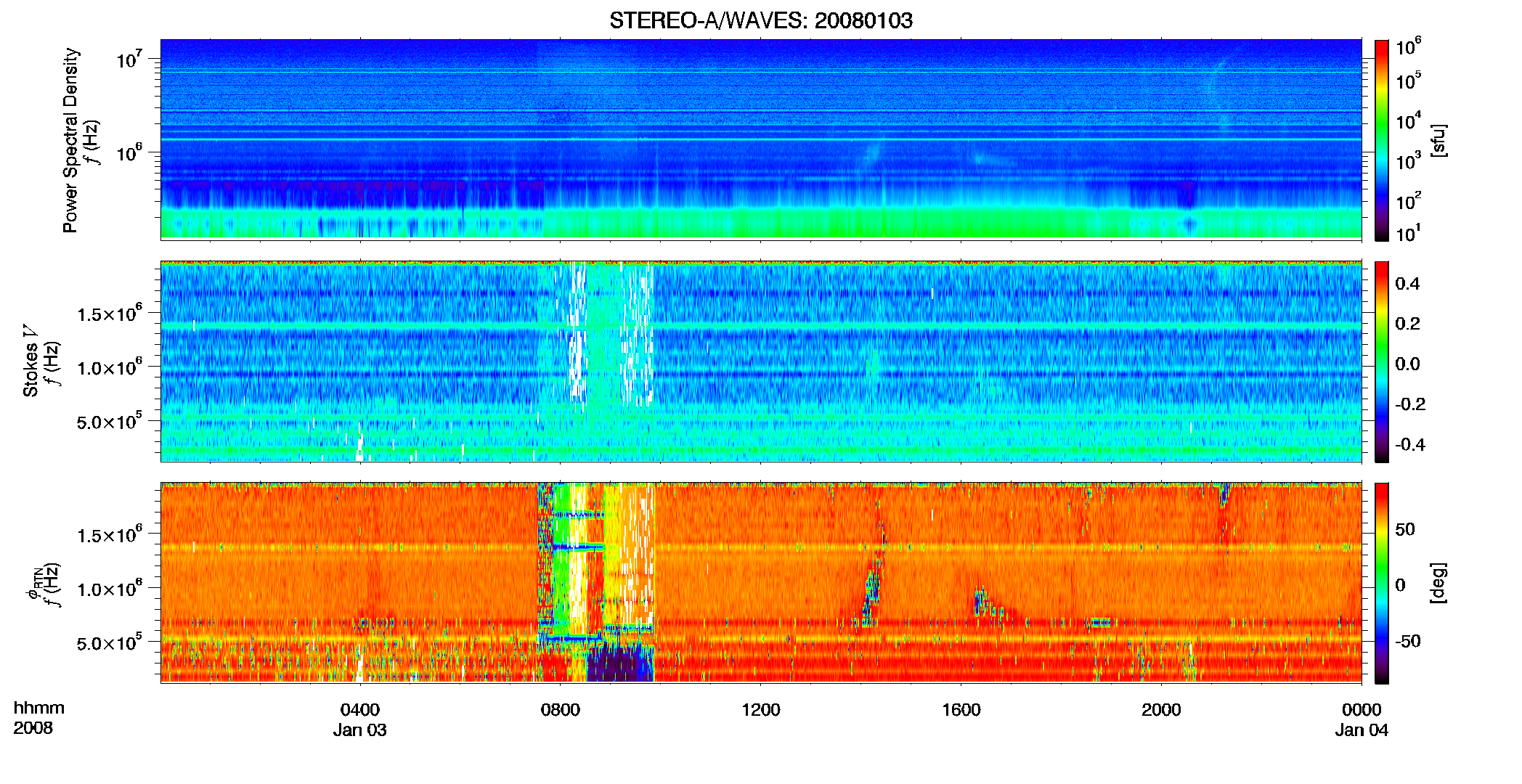This screenshot has height=784, width=1522.
Task: Click the 0400 time tick label
Action: (360, 710)
